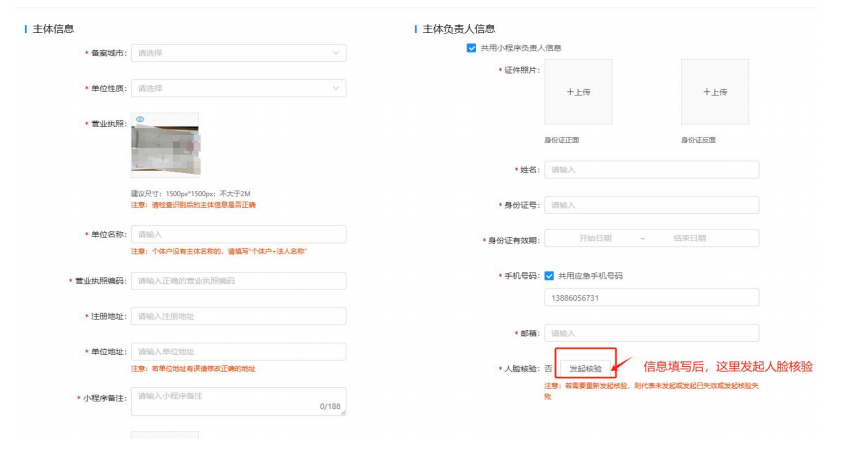This screenshot has width=847, height=449.
Task: Click the 邮箱 input field
Action: point(651,333)
